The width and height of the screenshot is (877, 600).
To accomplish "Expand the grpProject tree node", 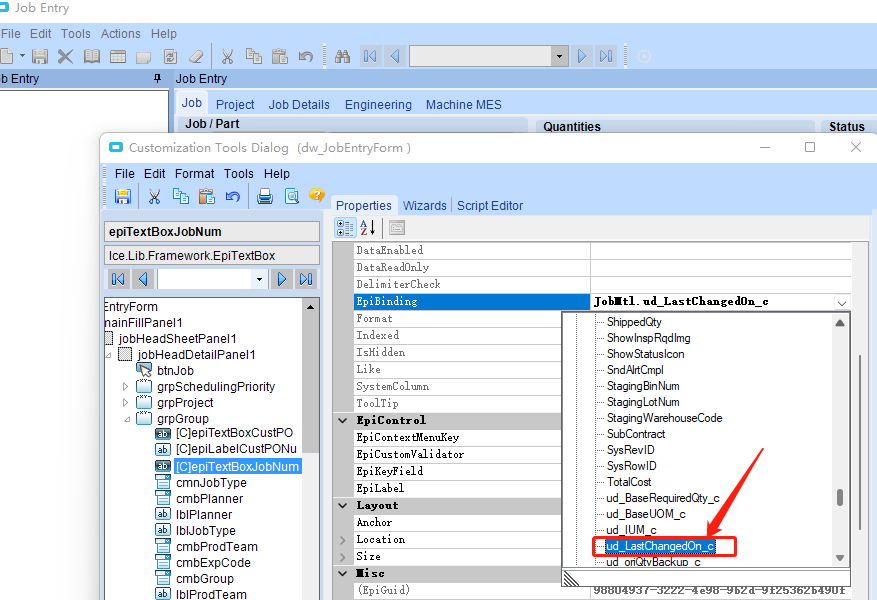I will click(x=125, y=403).
